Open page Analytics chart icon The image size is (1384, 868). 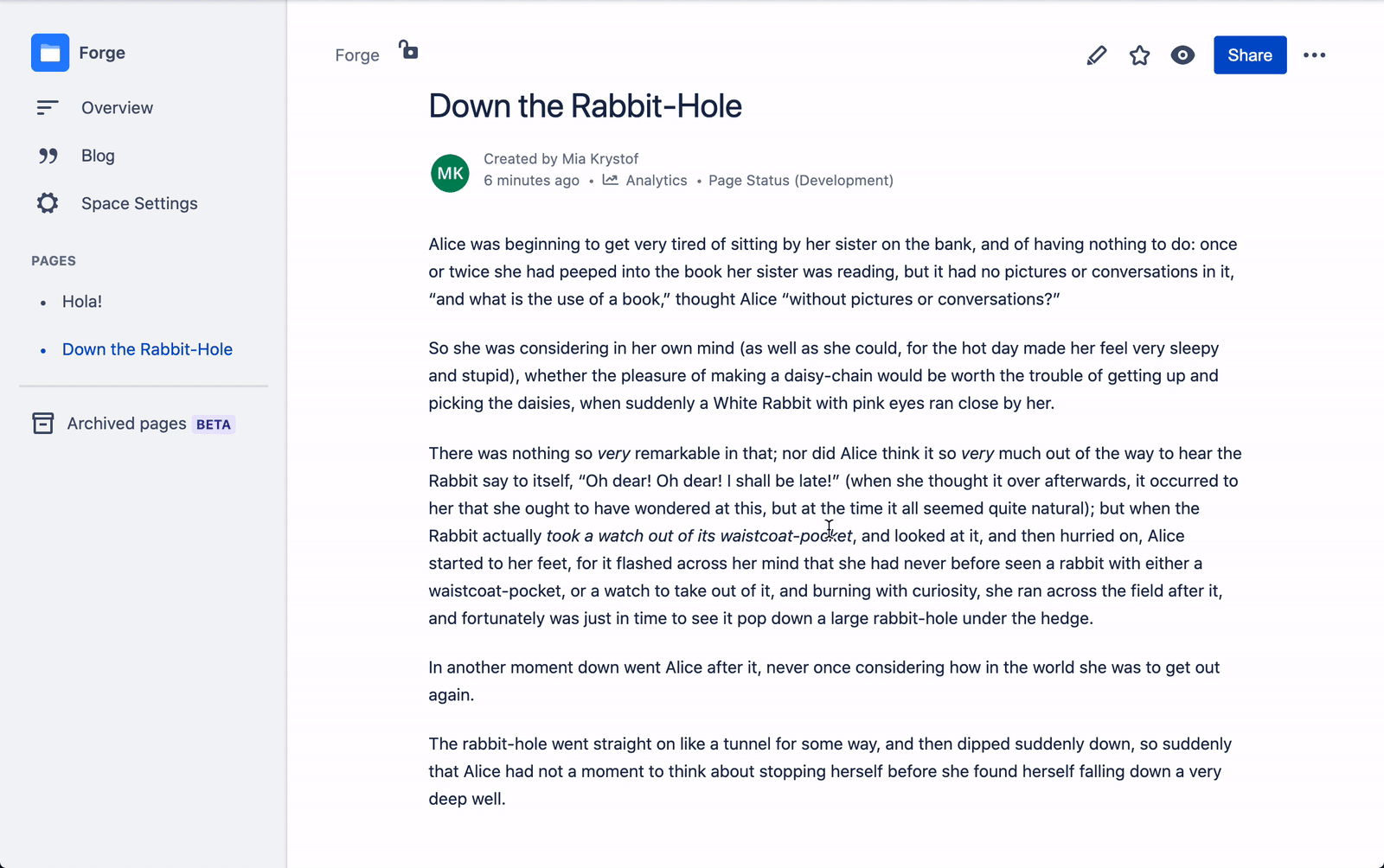tap(611, 180)
